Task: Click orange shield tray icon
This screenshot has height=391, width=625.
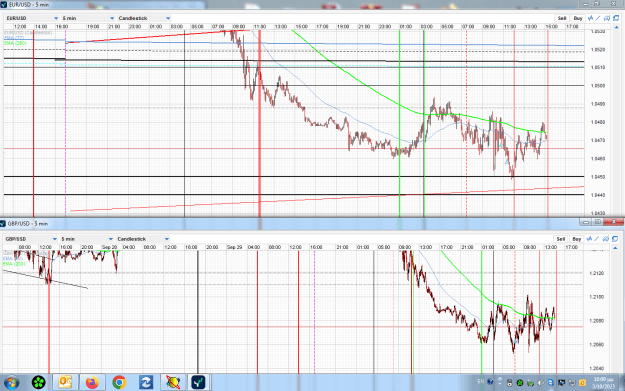Action: [582, 383]
